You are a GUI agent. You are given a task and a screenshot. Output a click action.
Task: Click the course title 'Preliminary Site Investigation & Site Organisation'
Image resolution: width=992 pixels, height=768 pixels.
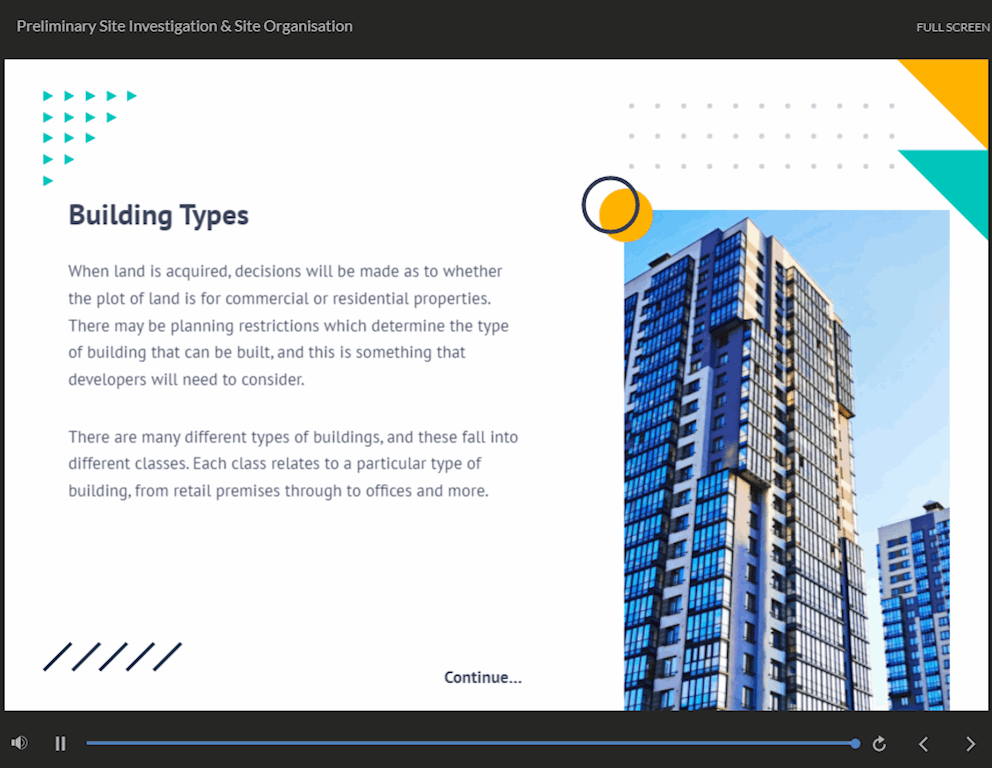click(184, 26)
